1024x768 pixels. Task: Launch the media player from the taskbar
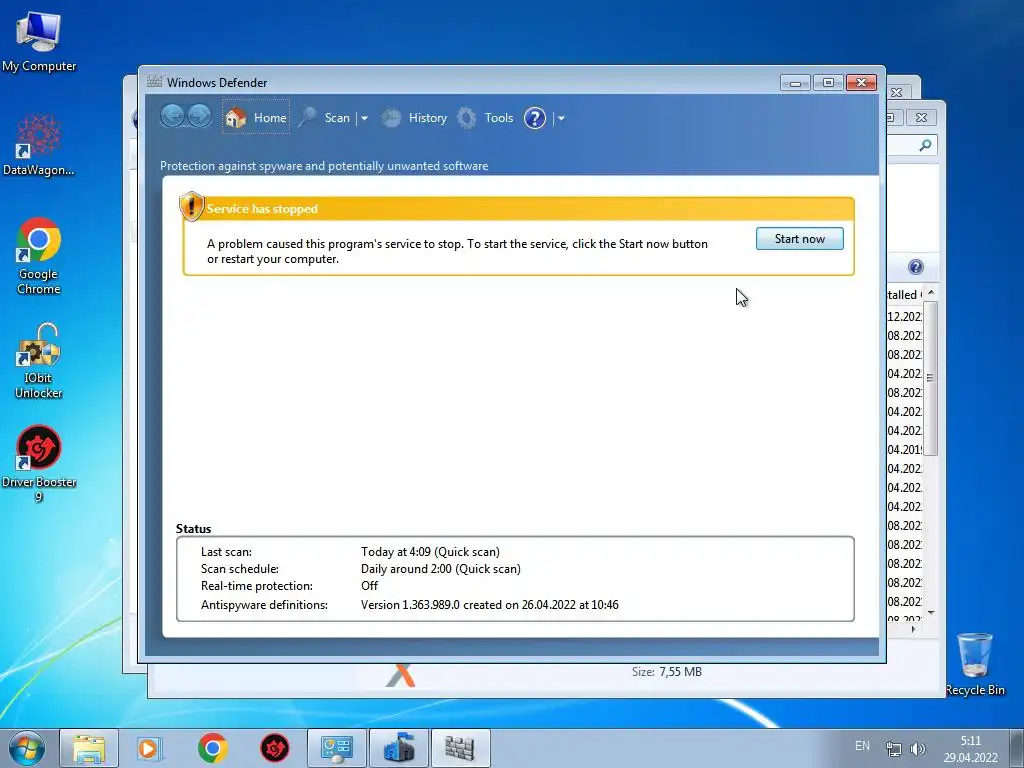[x=149, y=748]
